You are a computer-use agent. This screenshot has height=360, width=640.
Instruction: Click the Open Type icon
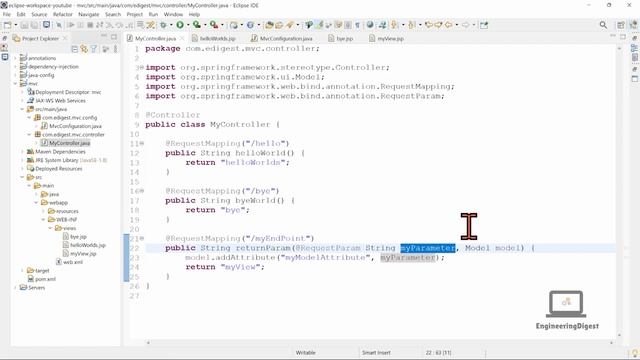pyautogui.click(x=269, y=25)
